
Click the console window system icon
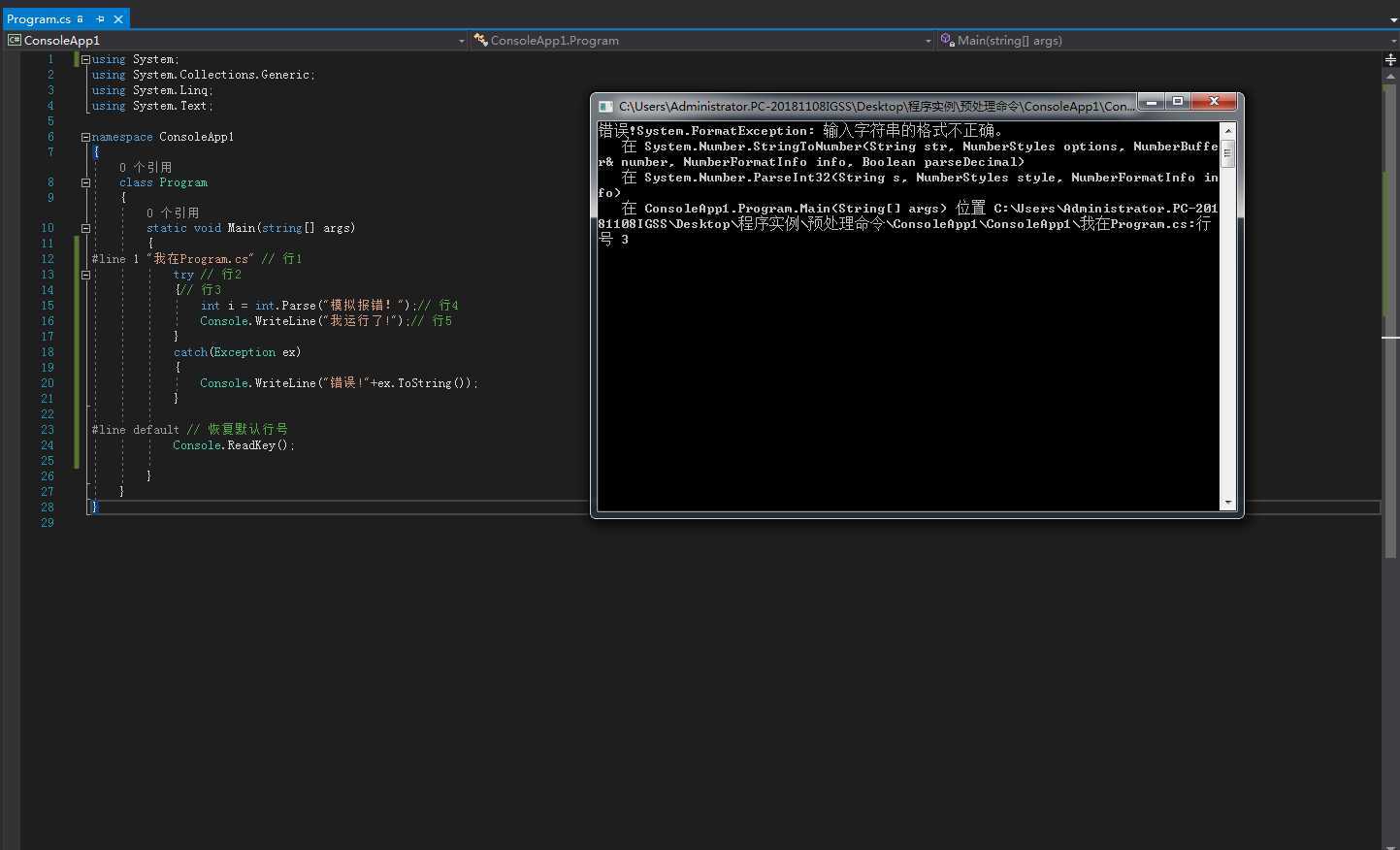tap(605, 106)
